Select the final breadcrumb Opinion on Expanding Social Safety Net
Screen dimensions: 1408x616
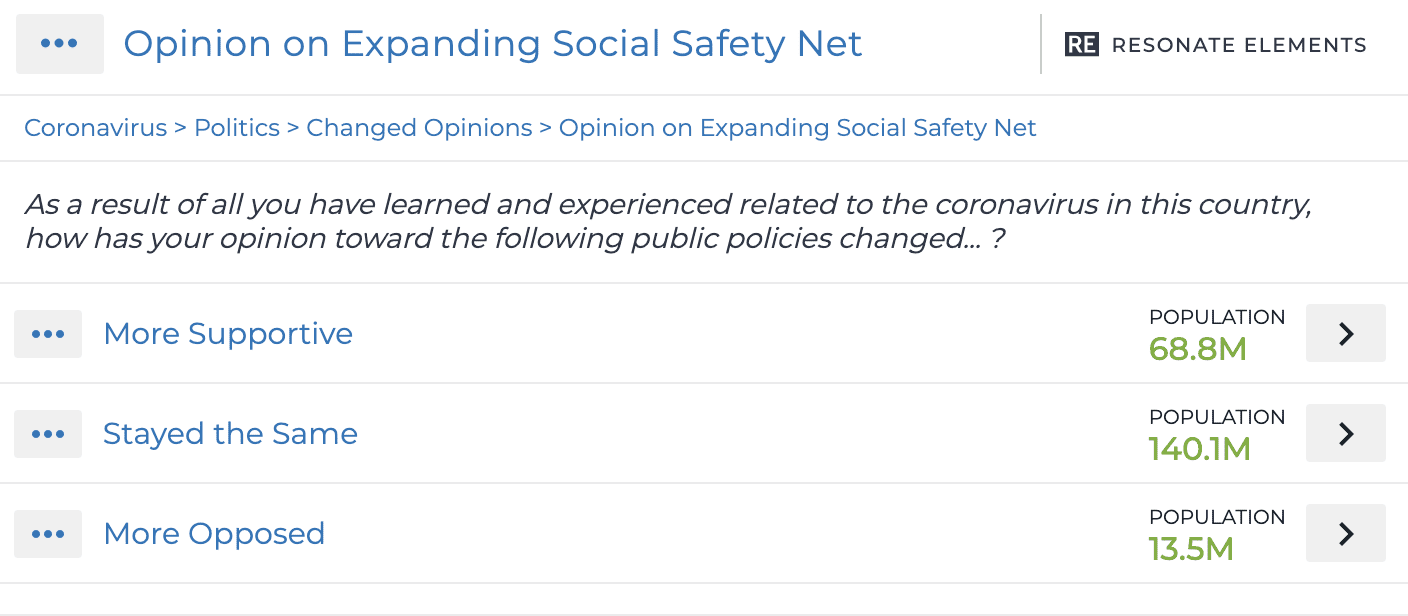coord(797,128)
